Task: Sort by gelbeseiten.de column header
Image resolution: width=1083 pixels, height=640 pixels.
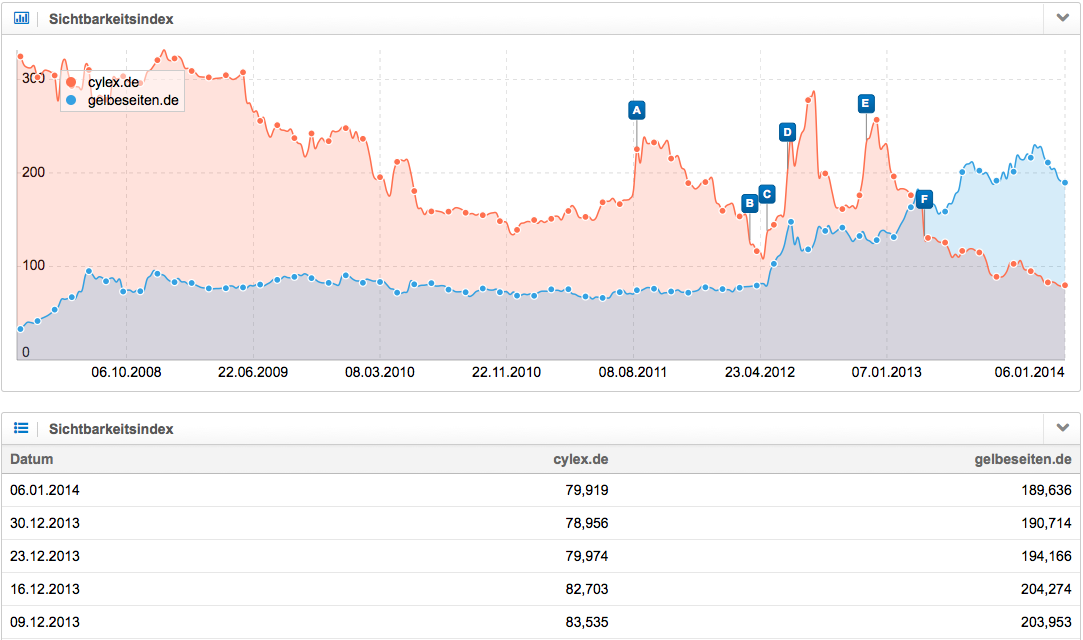Action: click(1022, 459)
